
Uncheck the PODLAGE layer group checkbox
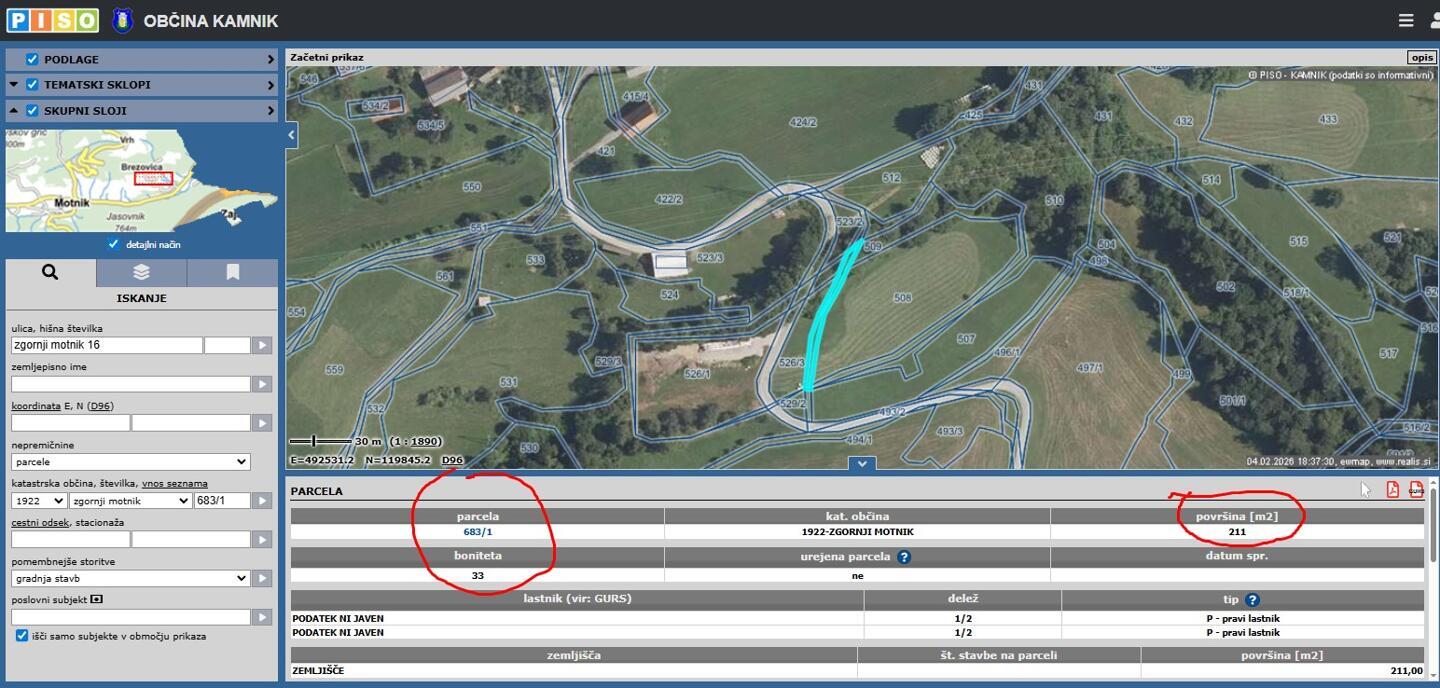coord(32,60)
